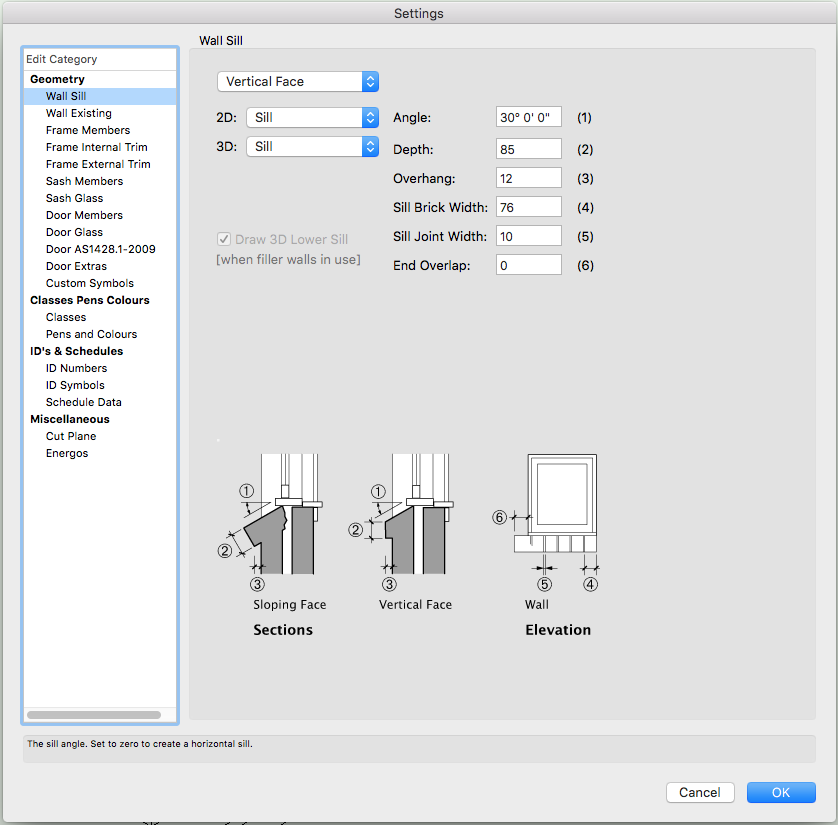This screenshot has width=838, height=825.
Task: Click the OK button
Action: tap(781, 792)
